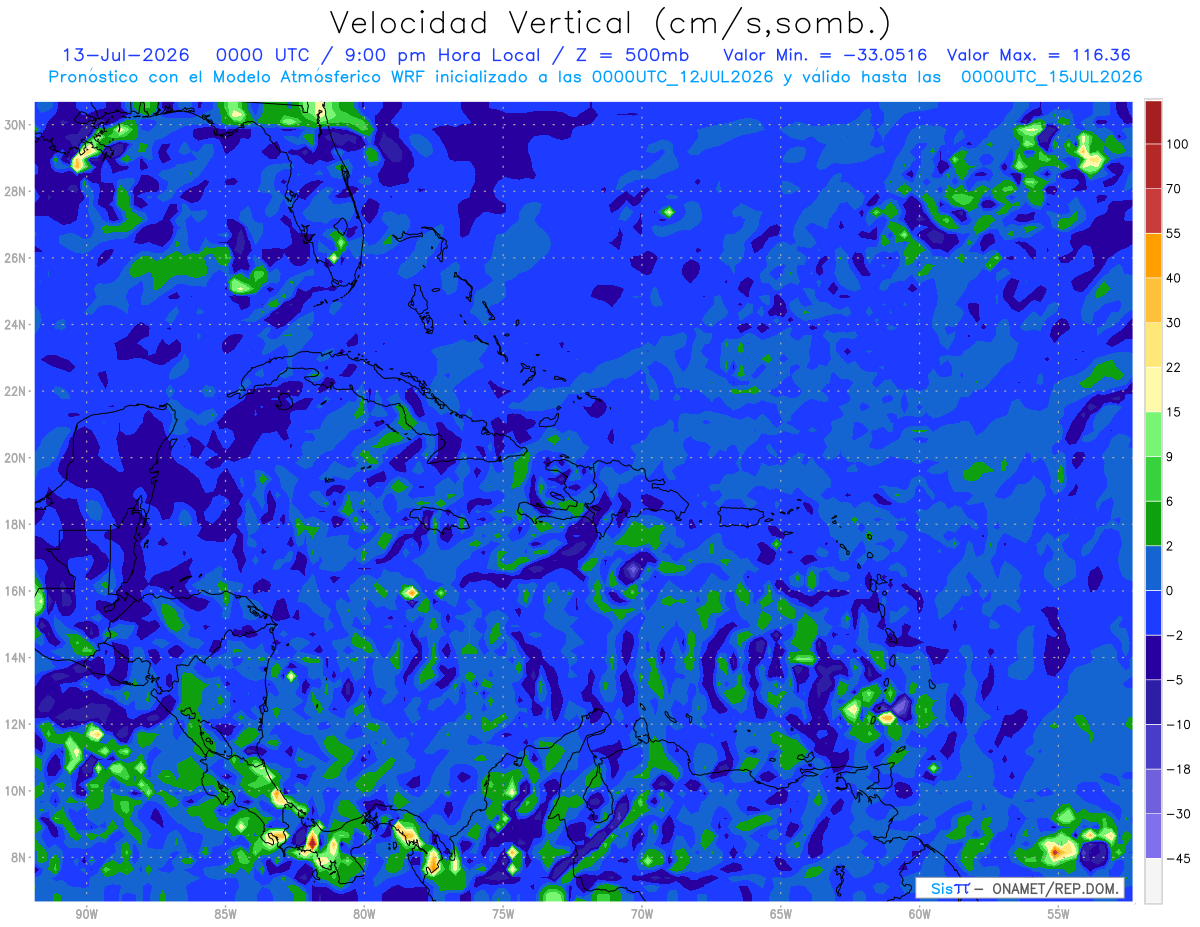Click the colorbar label '100'

tap(1176, 144)
